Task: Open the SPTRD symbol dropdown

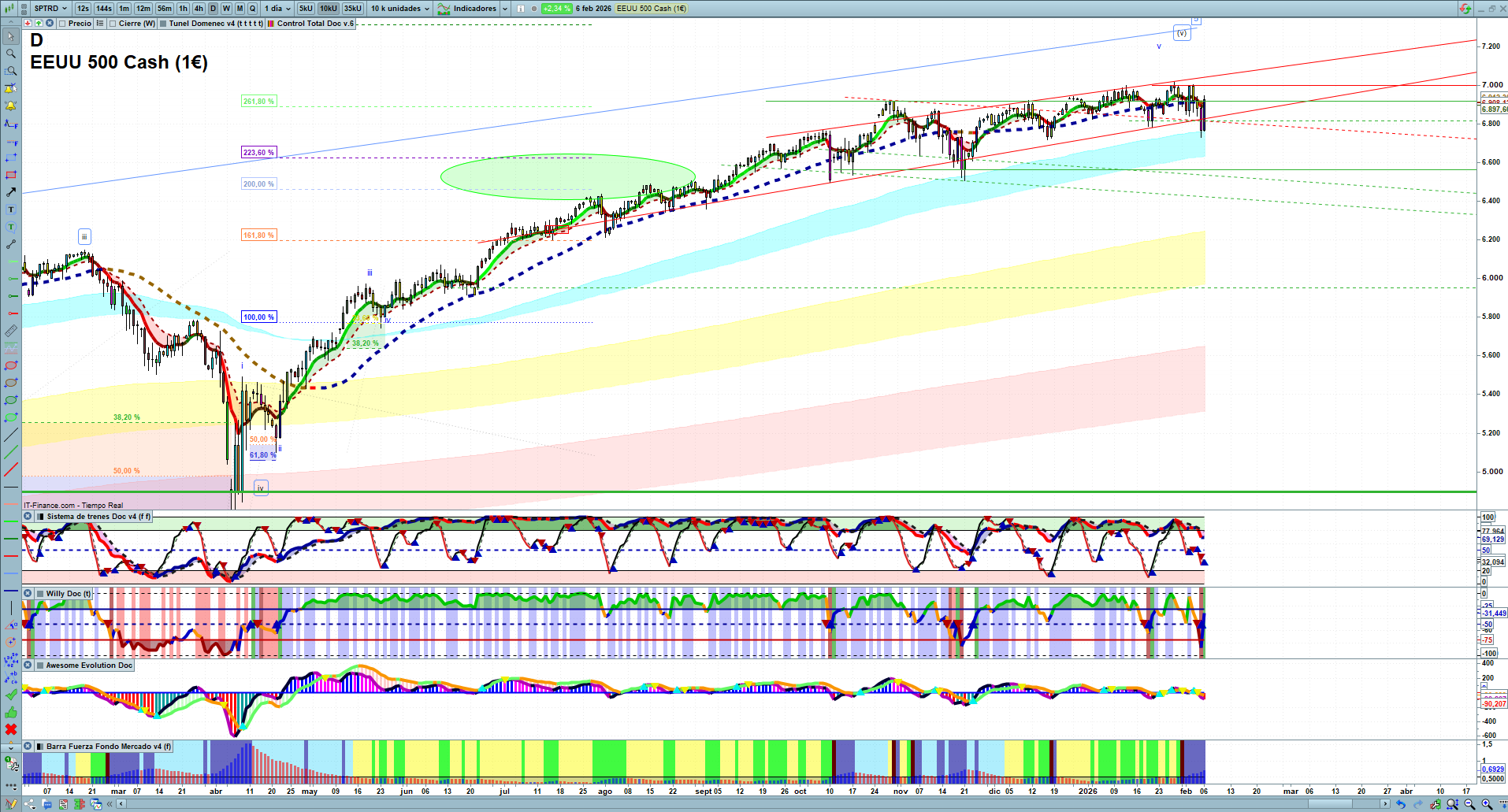Action: (x=50, y=9)
